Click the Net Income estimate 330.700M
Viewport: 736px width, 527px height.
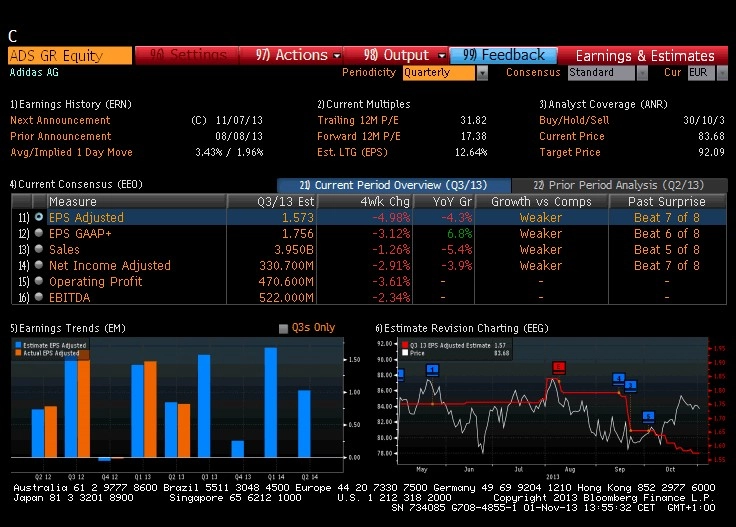tap(286, 265)
